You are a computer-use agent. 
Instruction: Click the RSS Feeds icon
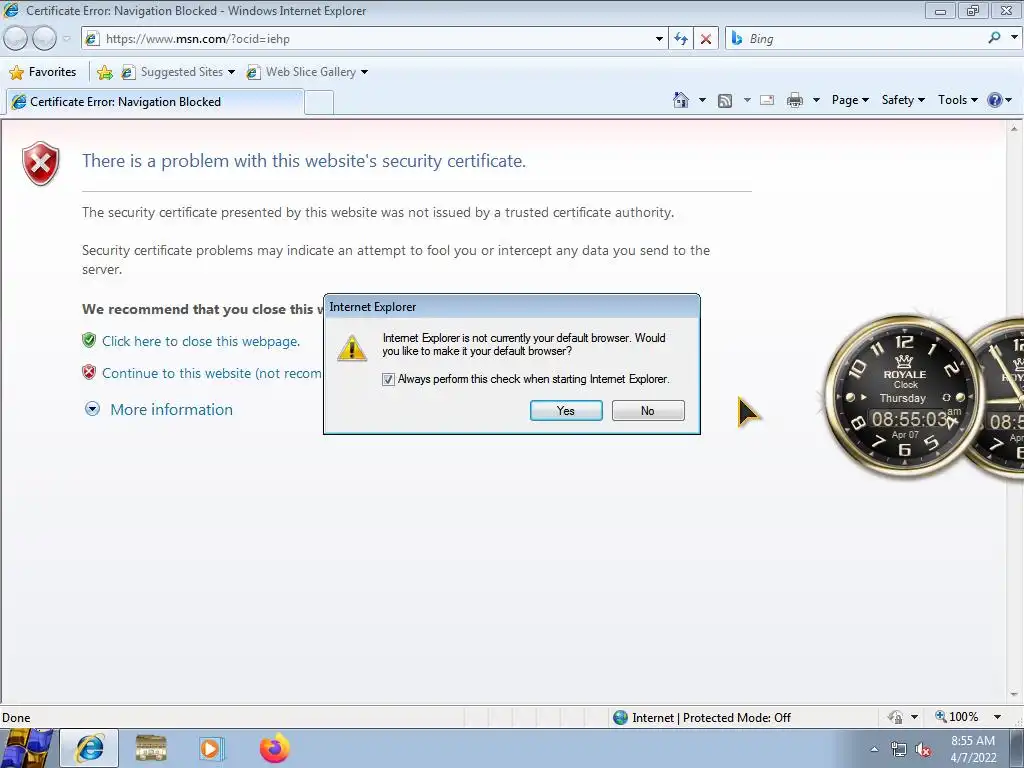(x=724, y=100)
